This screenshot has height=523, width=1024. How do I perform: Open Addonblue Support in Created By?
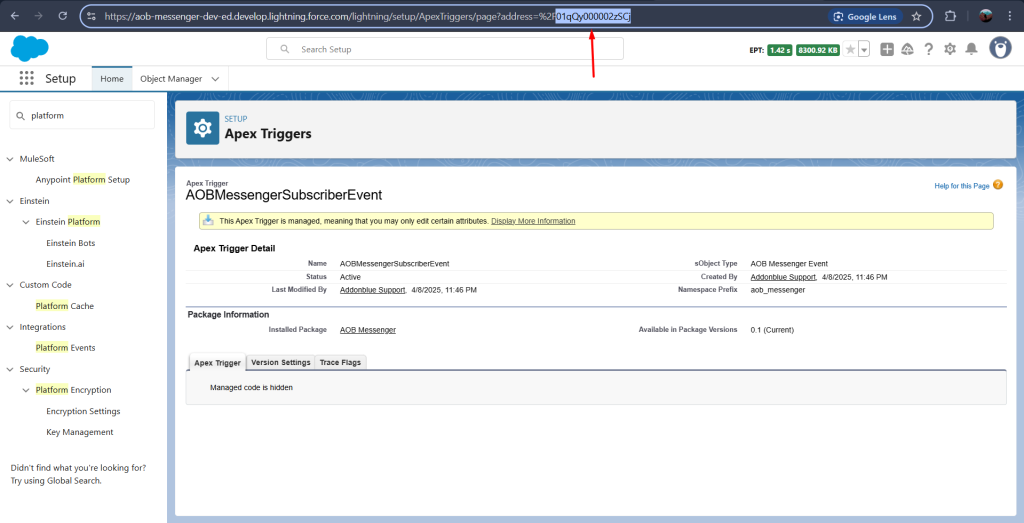click(783, 277)
